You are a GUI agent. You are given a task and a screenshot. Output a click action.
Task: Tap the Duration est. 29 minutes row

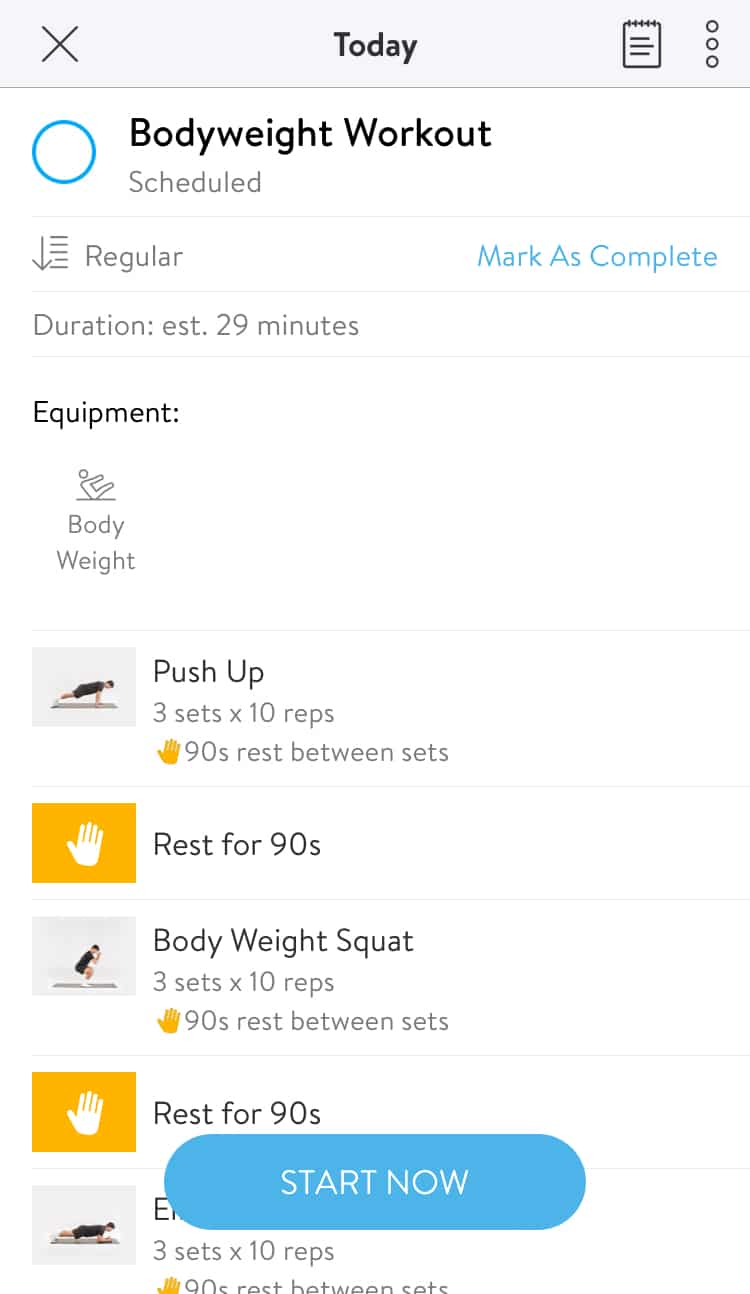click(391, 325)
